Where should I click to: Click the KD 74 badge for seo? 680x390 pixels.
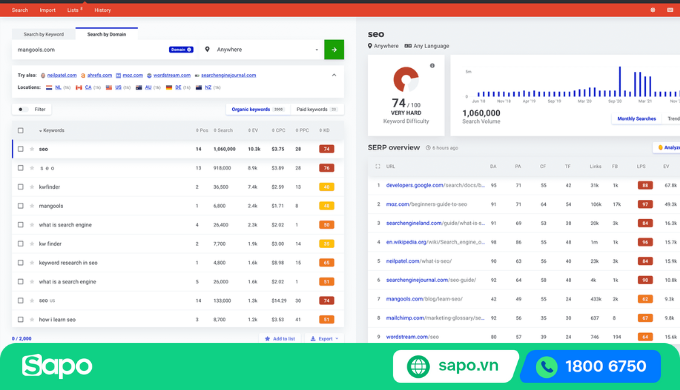tap(327, 149)
